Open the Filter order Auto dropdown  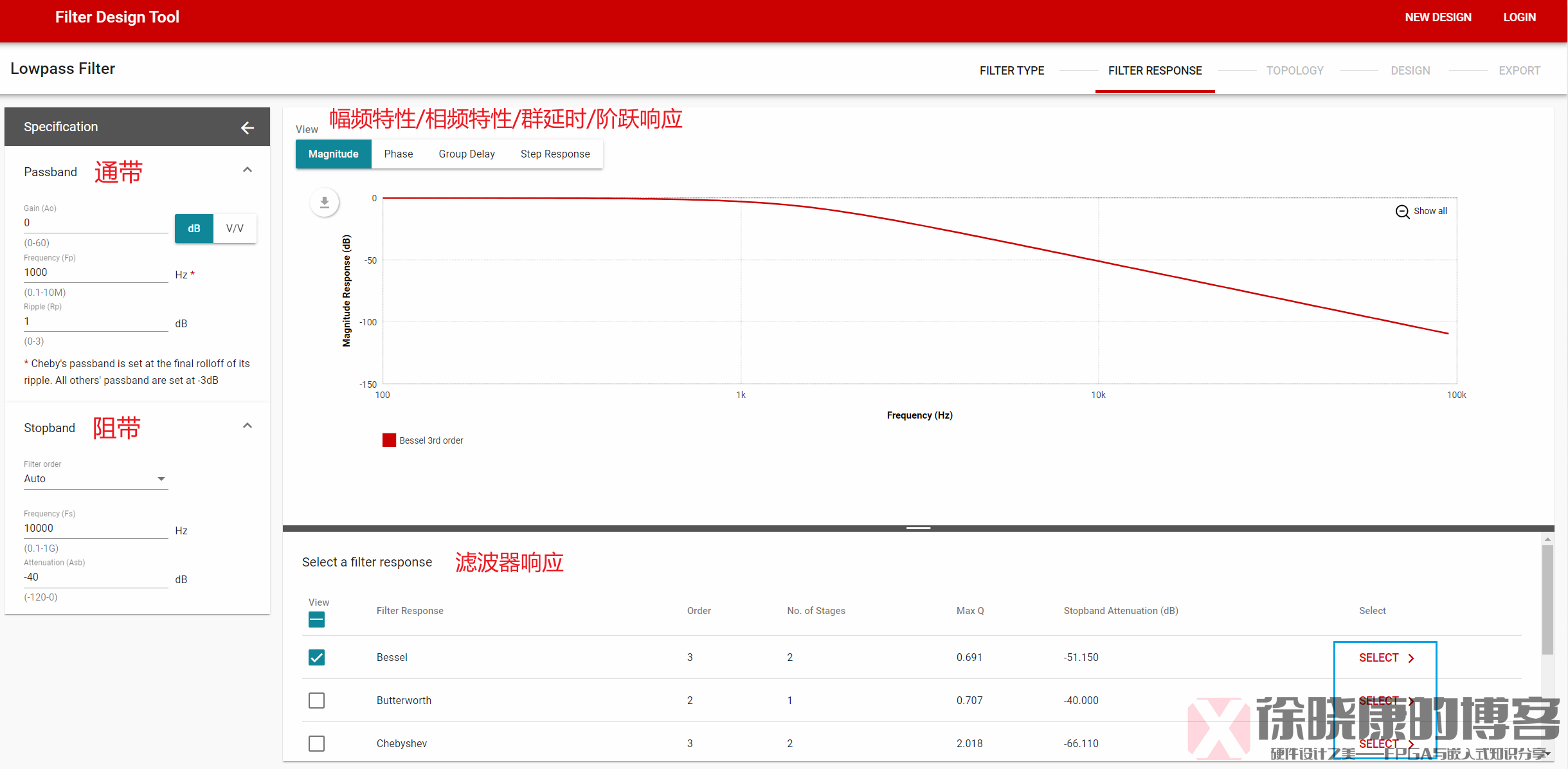coord(96,479)
